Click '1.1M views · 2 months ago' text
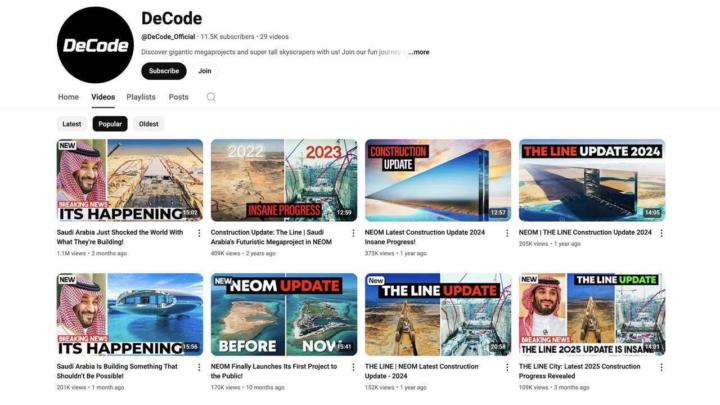This screenshot has width=720, height=405. coord(92,253)
